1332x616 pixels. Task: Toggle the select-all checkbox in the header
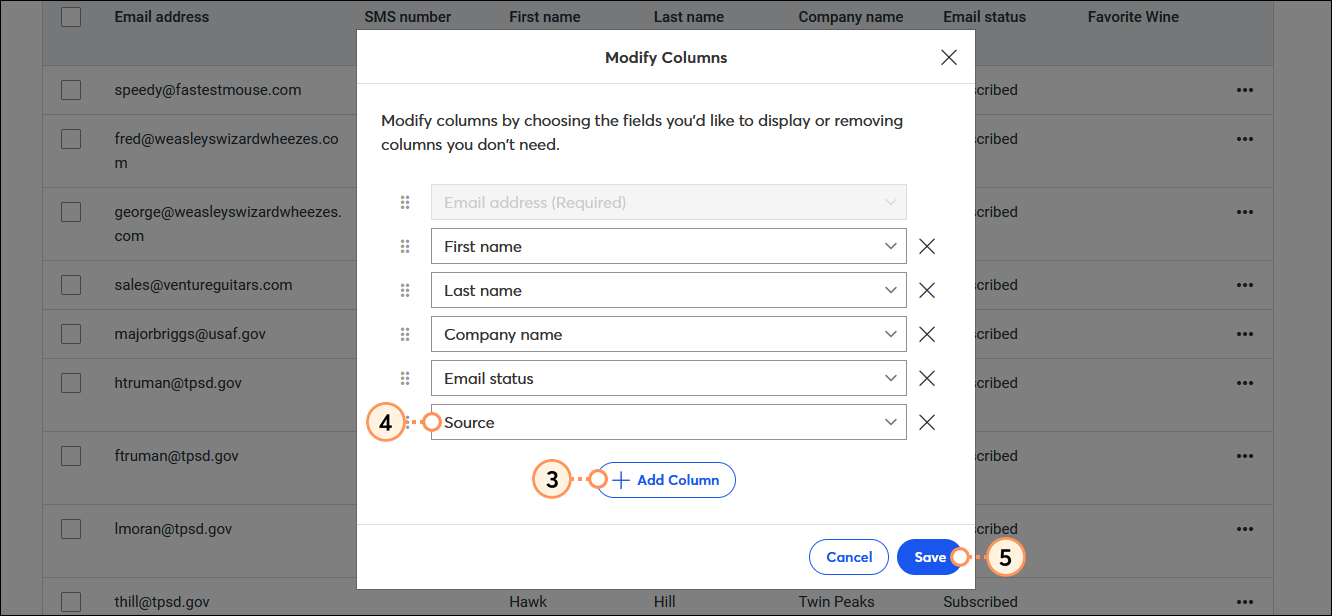[x=71, y=16]
